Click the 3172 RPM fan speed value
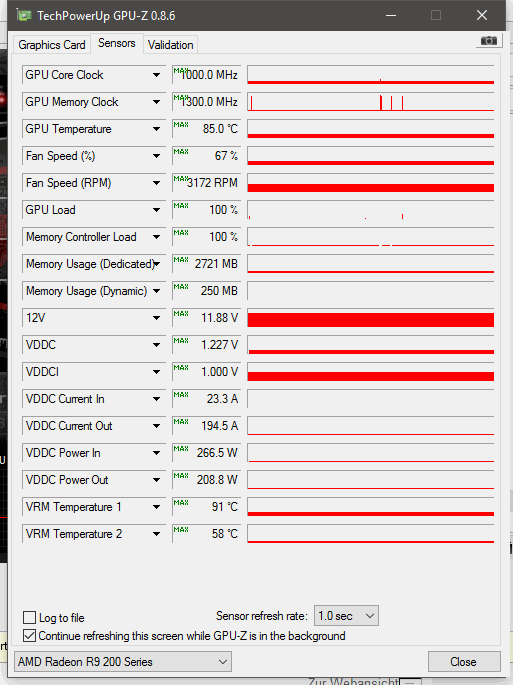513x685 pixels. pyautogui.click(x=206, y=183)
